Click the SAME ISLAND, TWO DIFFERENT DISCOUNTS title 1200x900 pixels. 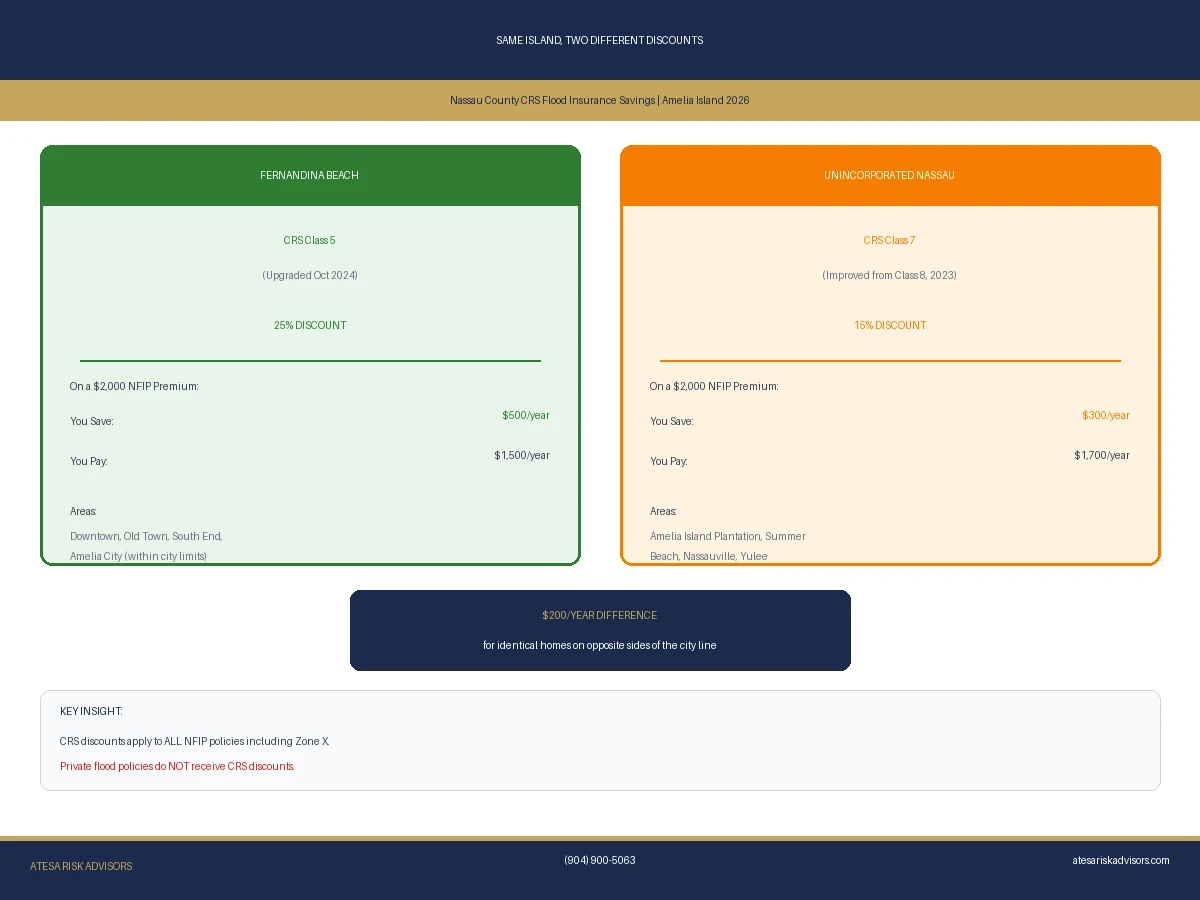[600, 40]
